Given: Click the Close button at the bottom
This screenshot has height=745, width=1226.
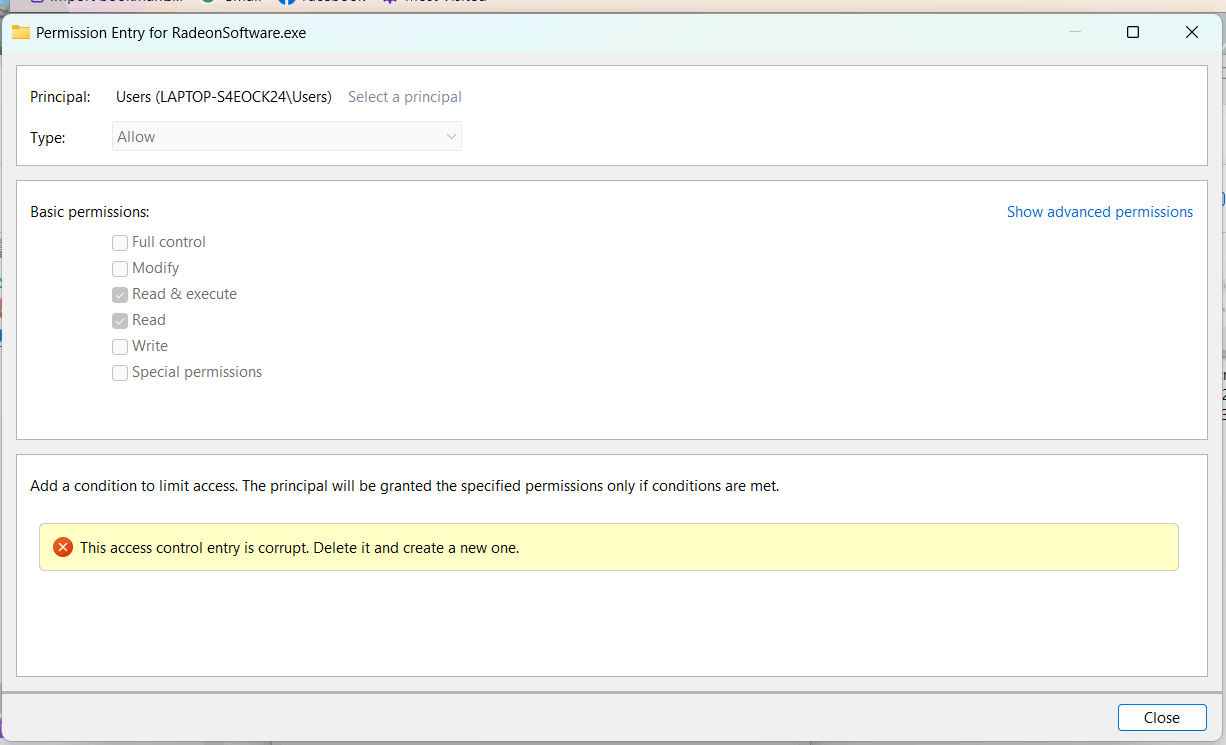Looking at the screenshot, I should (x=1162, y=717).
